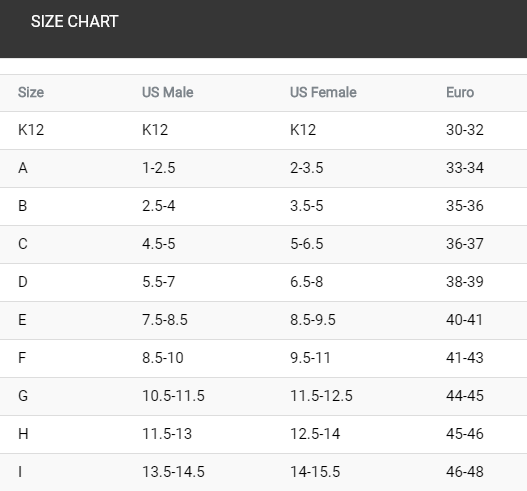Click the SIZE CHART heading

(x=75, y=22)
